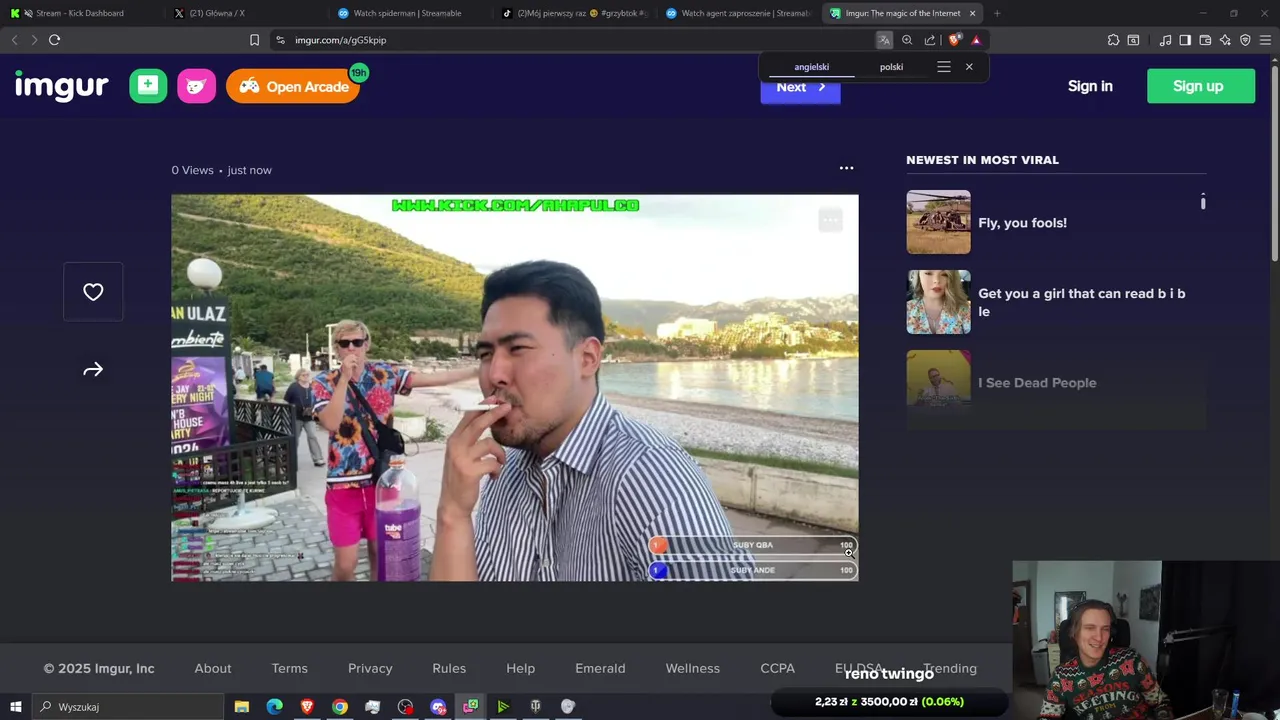Click the zoom magnifier icon in address bar
The height and width of the screenshot is (720, 1280).
pos(907,40)
